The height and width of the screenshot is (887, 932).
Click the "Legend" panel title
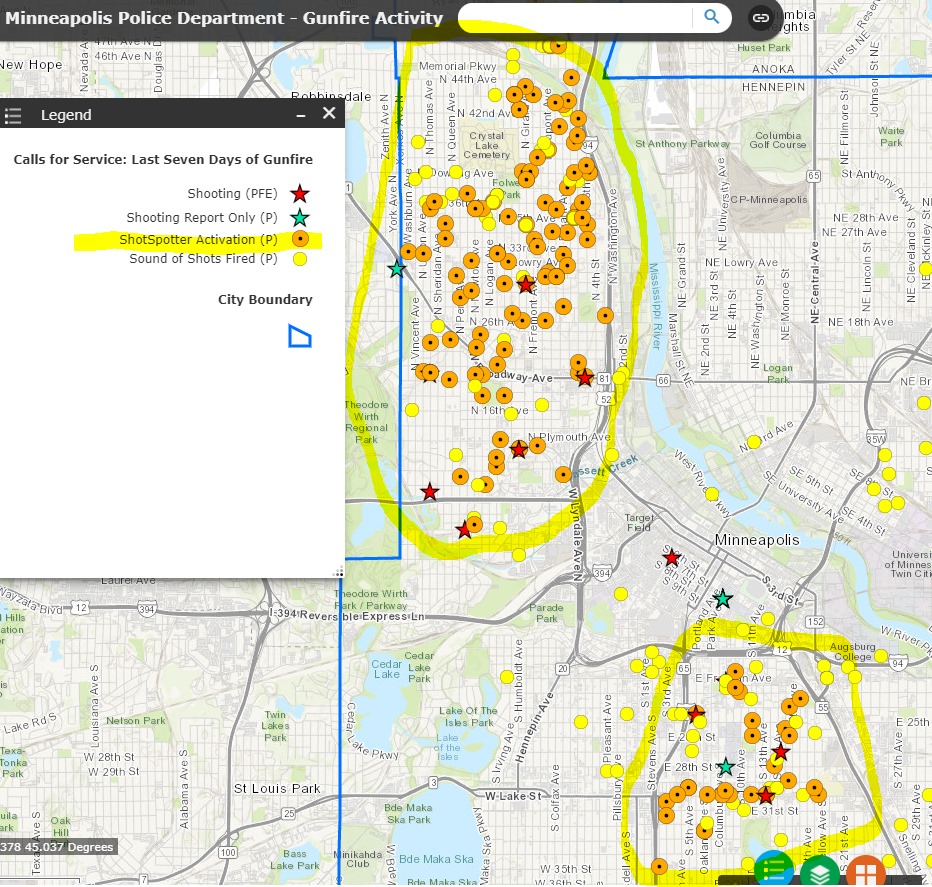click(66, 115)
